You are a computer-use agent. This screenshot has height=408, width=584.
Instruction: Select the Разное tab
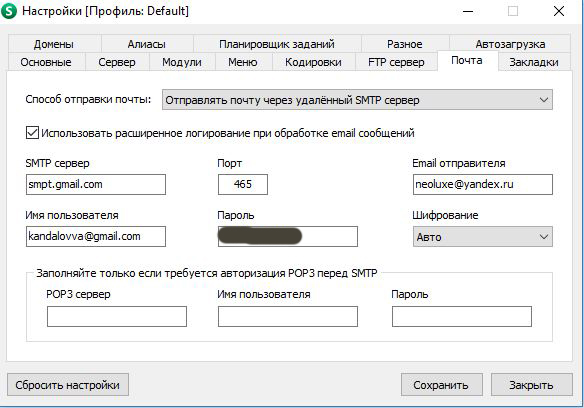tap(405, 44)
